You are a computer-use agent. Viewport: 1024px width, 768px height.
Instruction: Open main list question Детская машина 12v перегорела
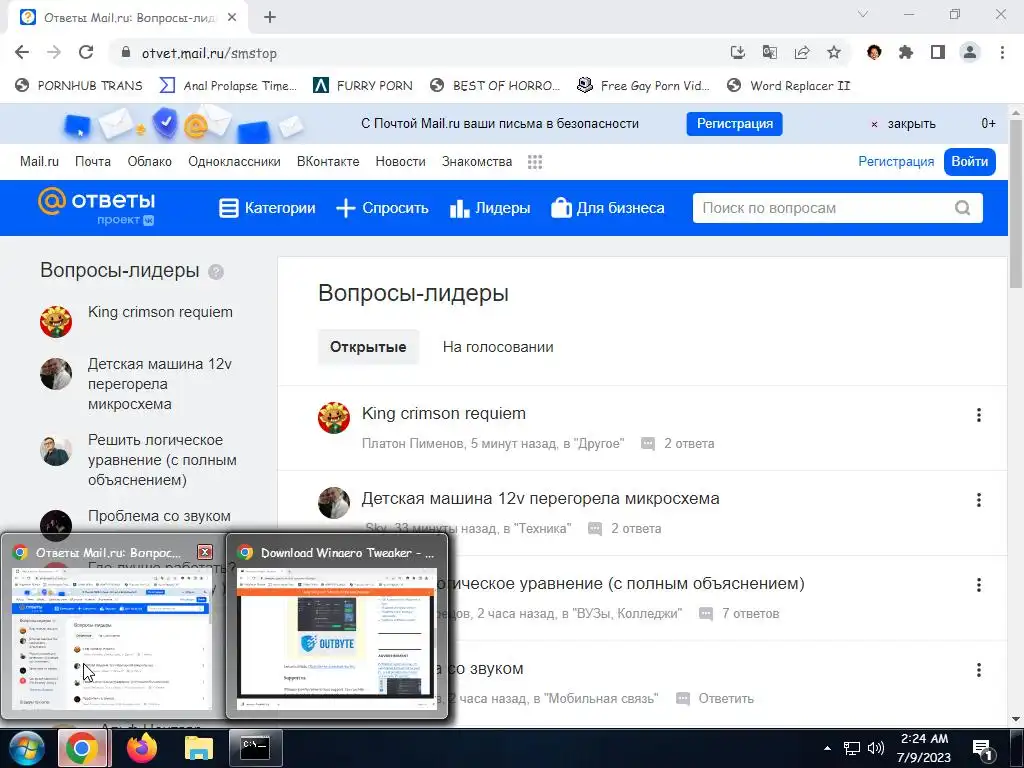(540, 498)
